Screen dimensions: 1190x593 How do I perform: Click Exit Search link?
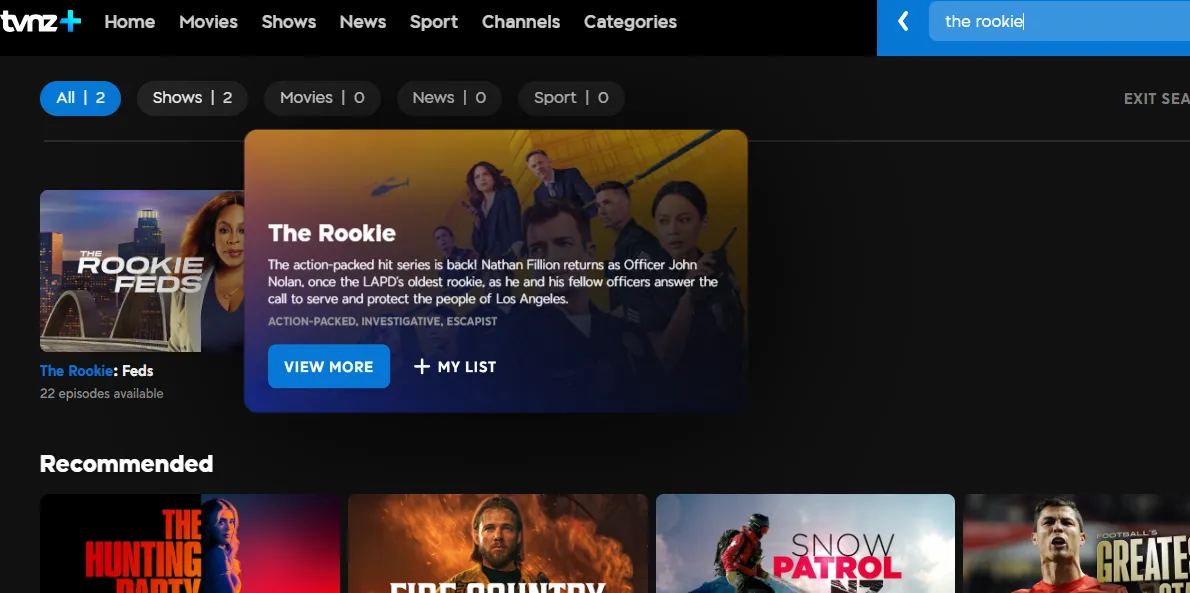[x=1156, y=99]
